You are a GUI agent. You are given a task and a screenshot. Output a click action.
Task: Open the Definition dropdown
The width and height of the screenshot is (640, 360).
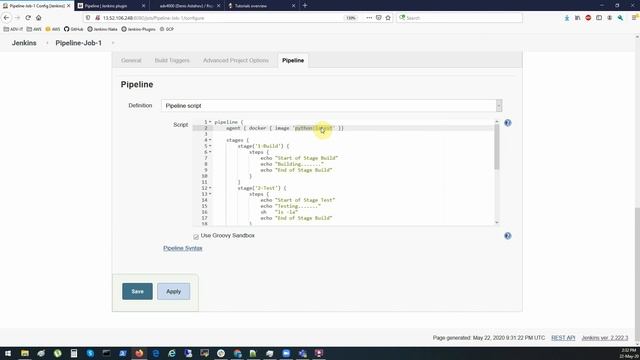[331, 106]
